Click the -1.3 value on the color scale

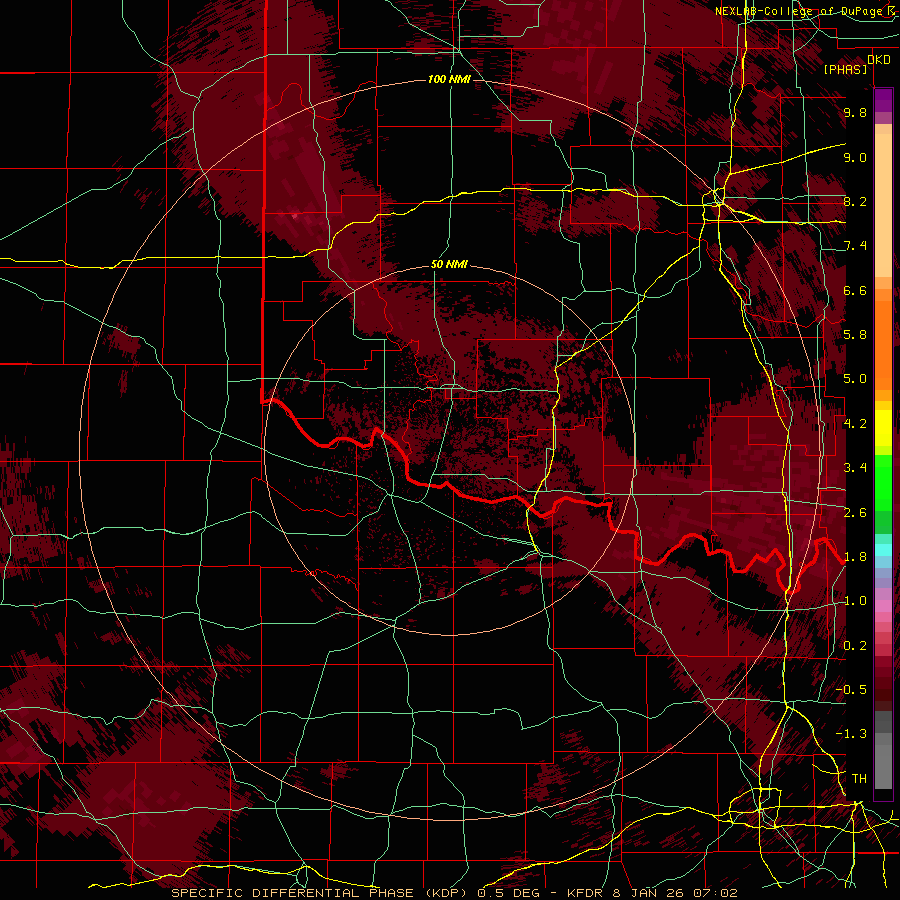851,734
